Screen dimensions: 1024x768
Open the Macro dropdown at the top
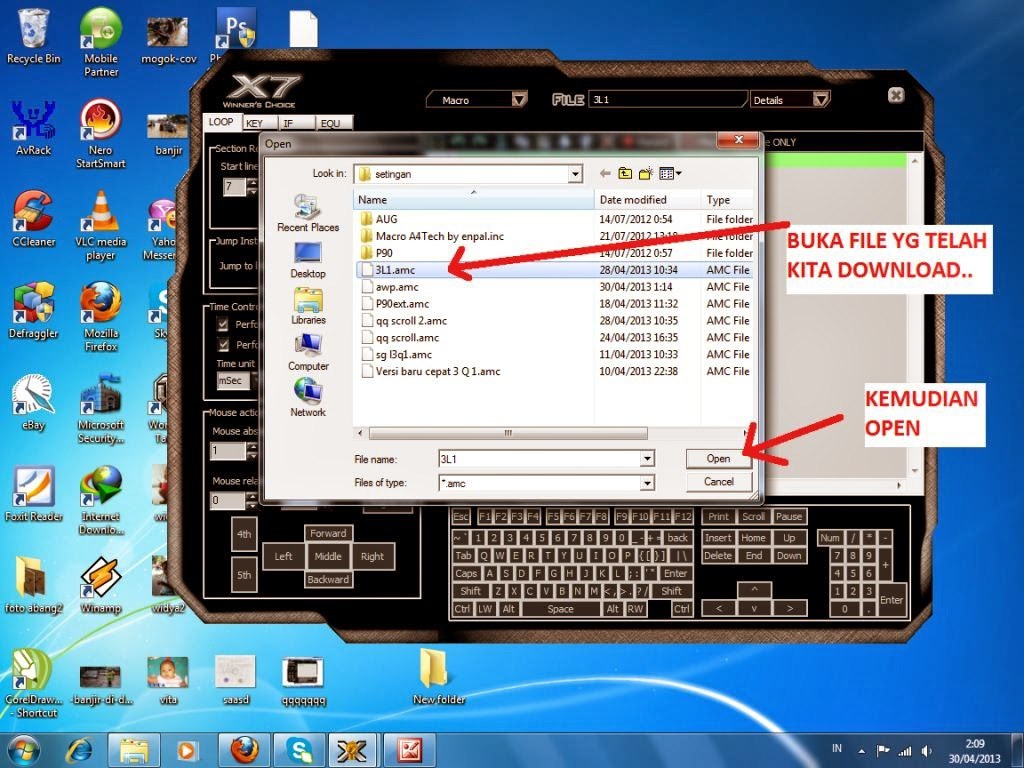519,99
